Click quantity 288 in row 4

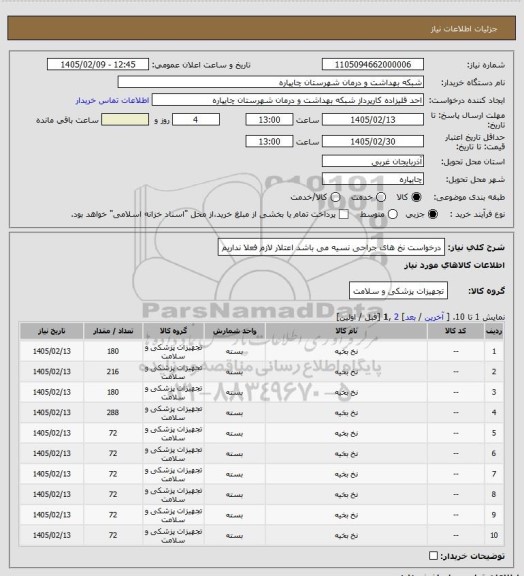113,413
